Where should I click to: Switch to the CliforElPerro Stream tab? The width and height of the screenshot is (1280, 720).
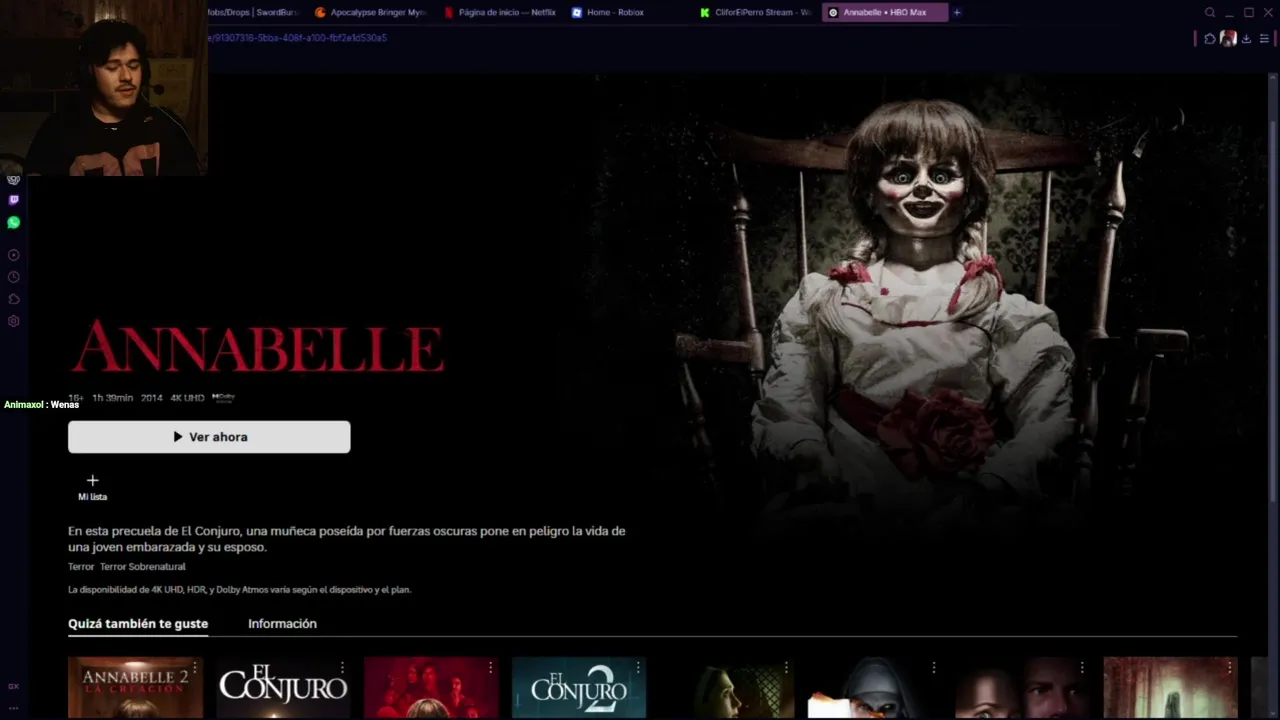(757, 13)
